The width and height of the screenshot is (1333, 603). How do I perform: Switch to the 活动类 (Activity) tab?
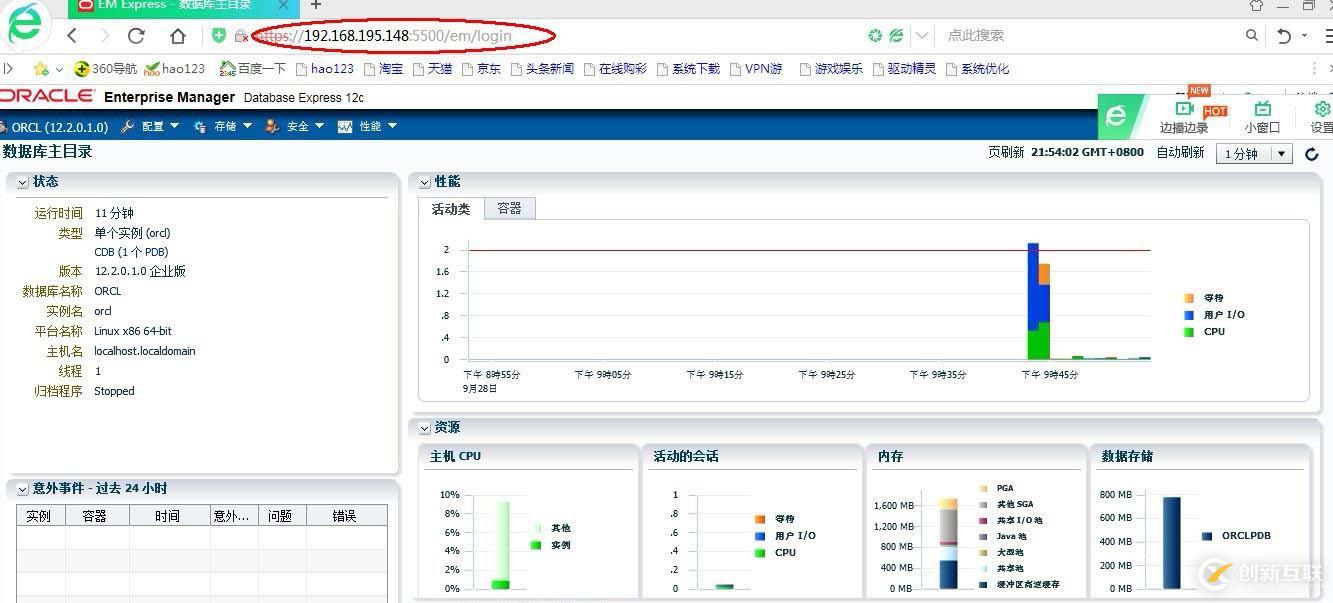[451, 208]
